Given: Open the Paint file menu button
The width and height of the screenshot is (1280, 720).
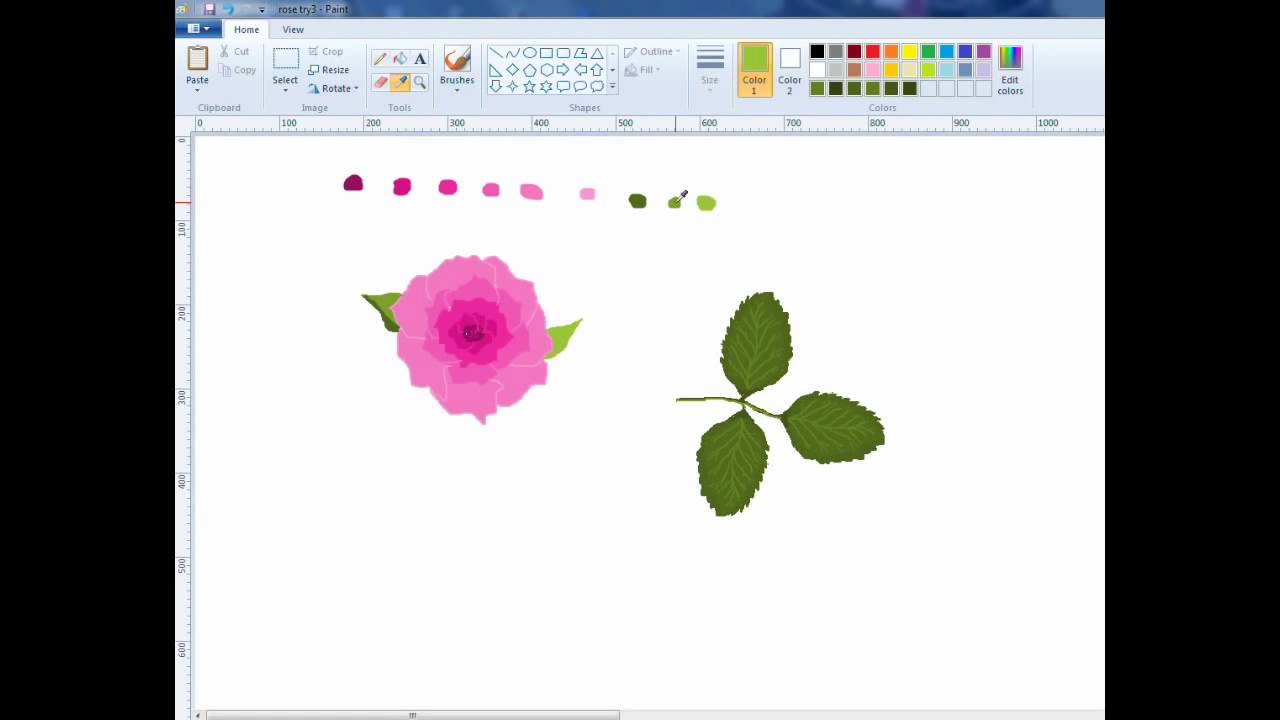Looking at the screenshot, I should 198,29.
